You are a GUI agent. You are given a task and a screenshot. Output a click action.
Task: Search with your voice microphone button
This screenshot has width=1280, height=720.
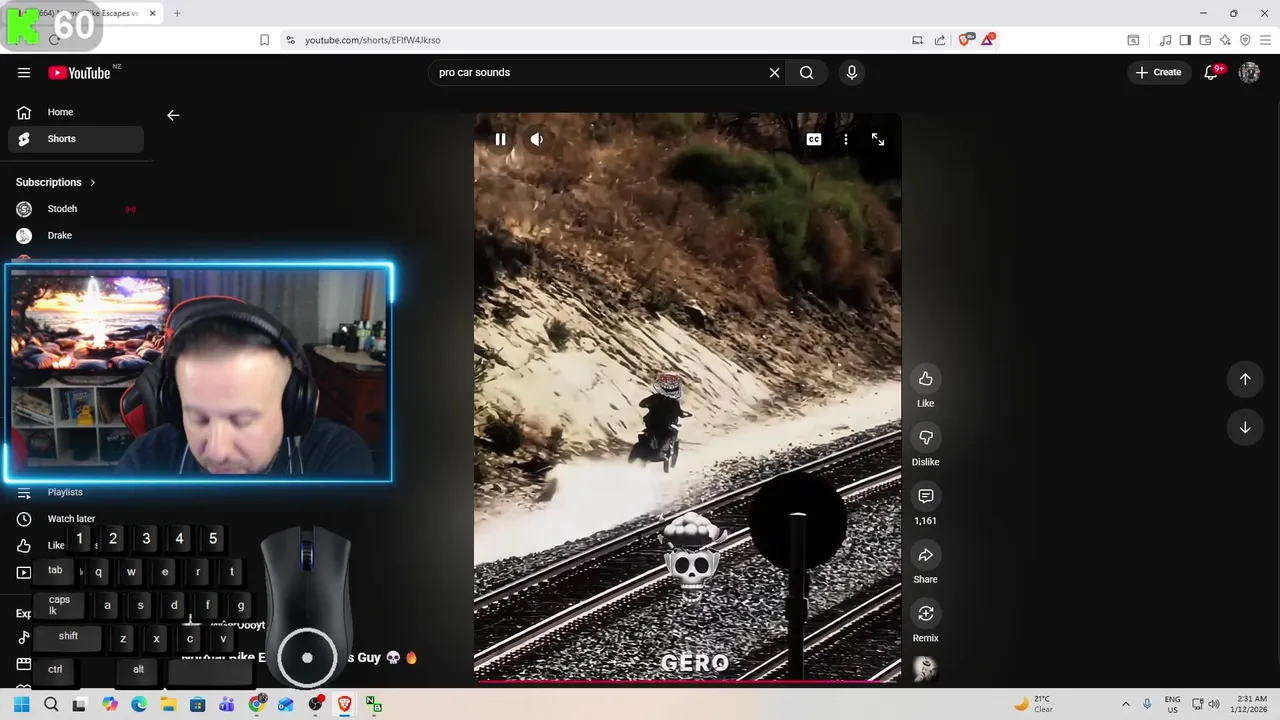click(x=852, y=72)
